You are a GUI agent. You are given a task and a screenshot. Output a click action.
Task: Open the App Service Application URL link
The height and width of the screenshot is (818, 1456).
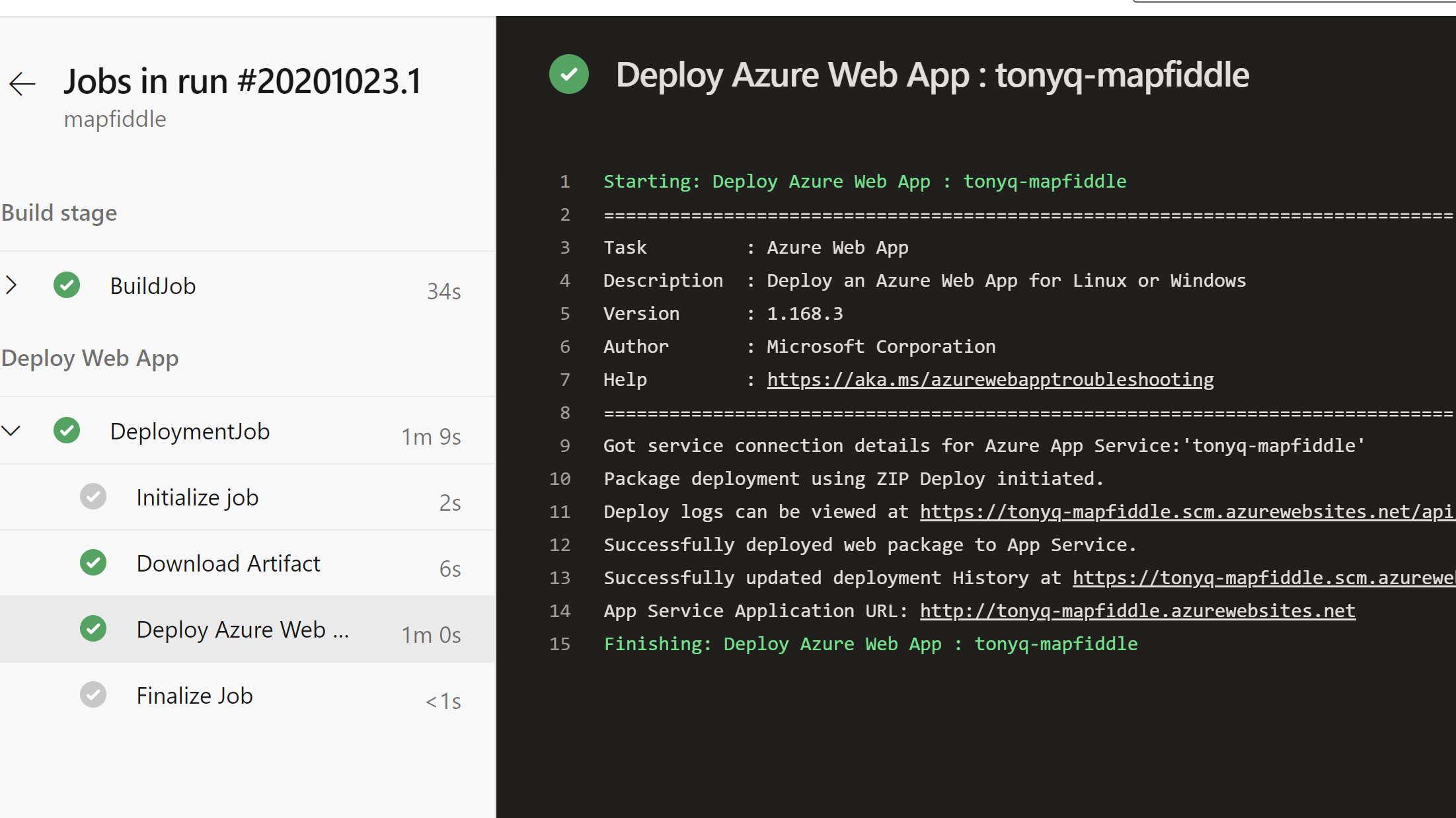pos(1137,611)
